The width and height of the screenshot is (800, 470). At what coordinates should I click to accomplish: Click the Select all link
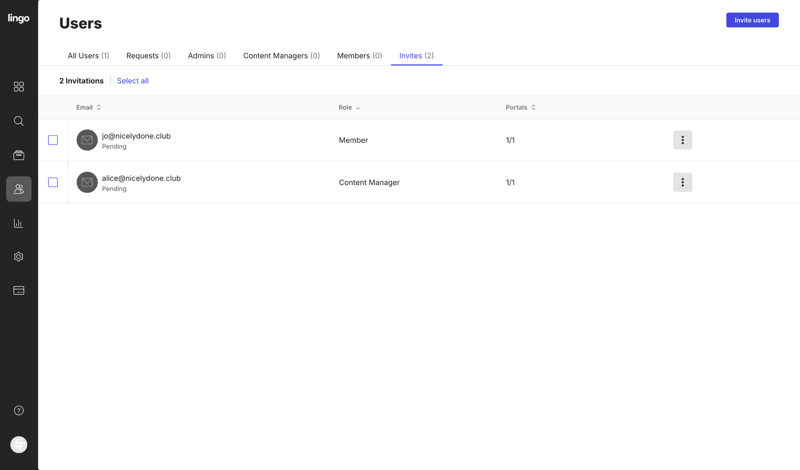(132, 81)
